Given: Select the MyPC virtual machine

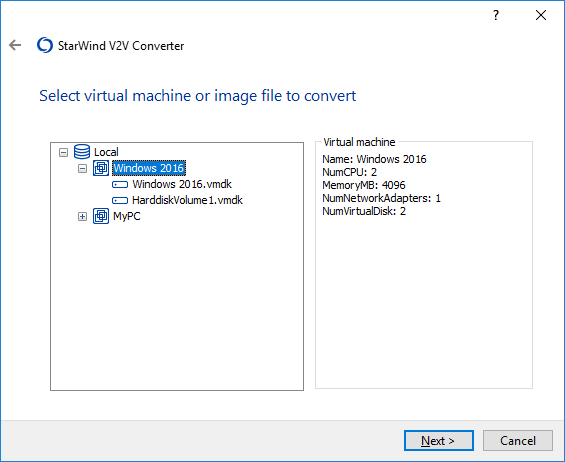Looking at the screenshot, I should point(127,216).
